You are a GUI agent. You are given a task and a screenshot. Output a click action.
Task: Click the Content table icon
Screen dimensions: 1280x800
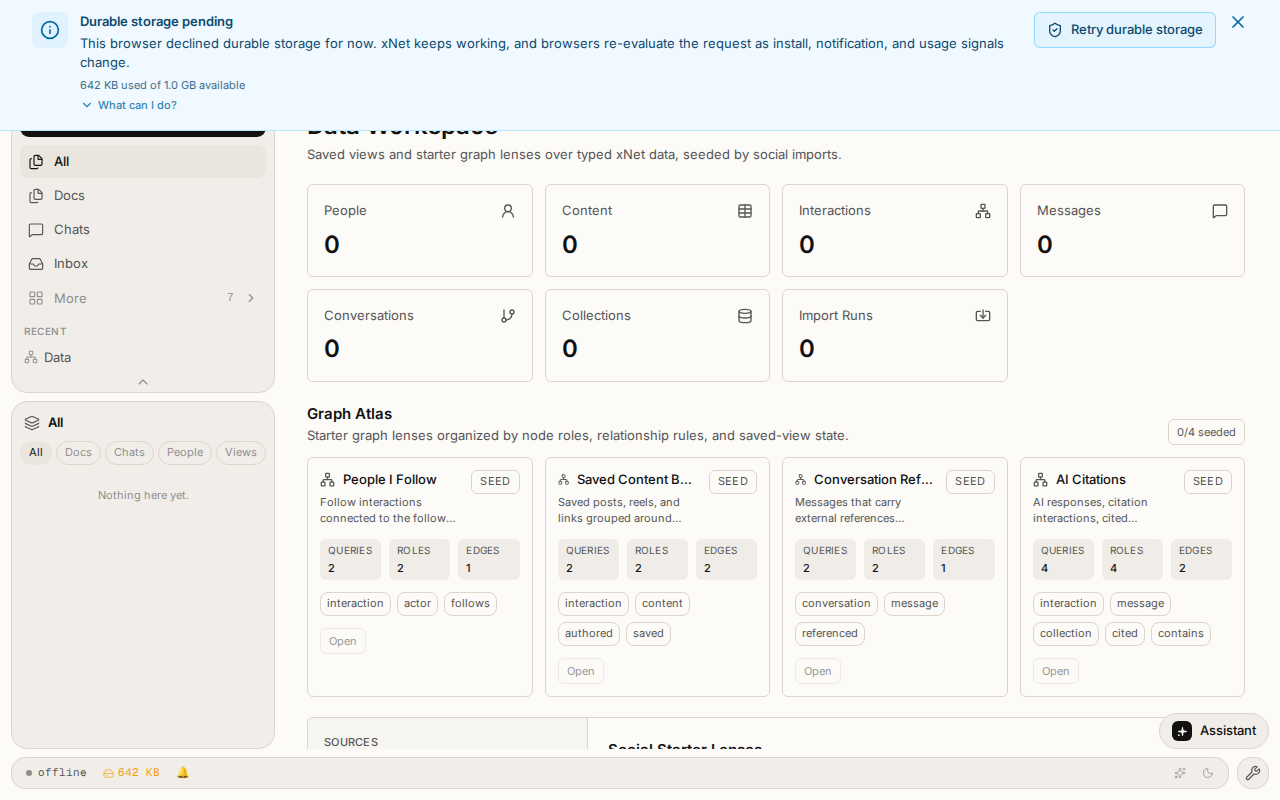click(745, 211)
